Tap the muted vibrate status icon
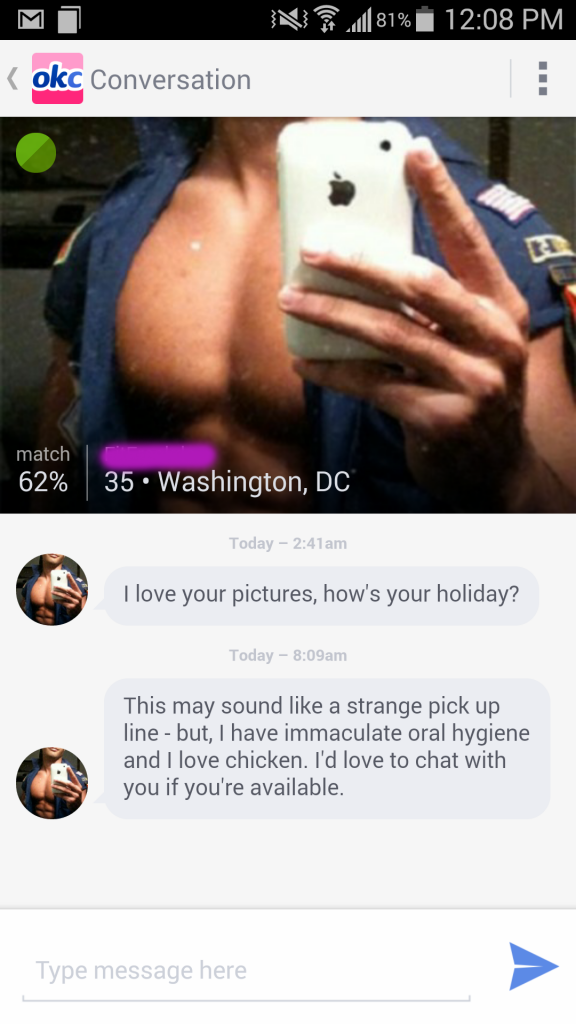Viewport: 576px width, 1024px height. pyautogui.click(x=288, y=20)
